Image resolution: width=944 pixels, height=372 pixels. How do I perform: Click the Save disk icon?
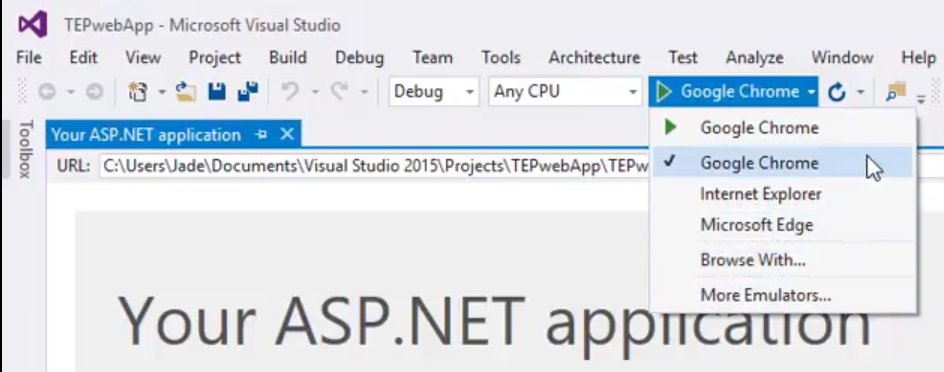tap(217, 91)
